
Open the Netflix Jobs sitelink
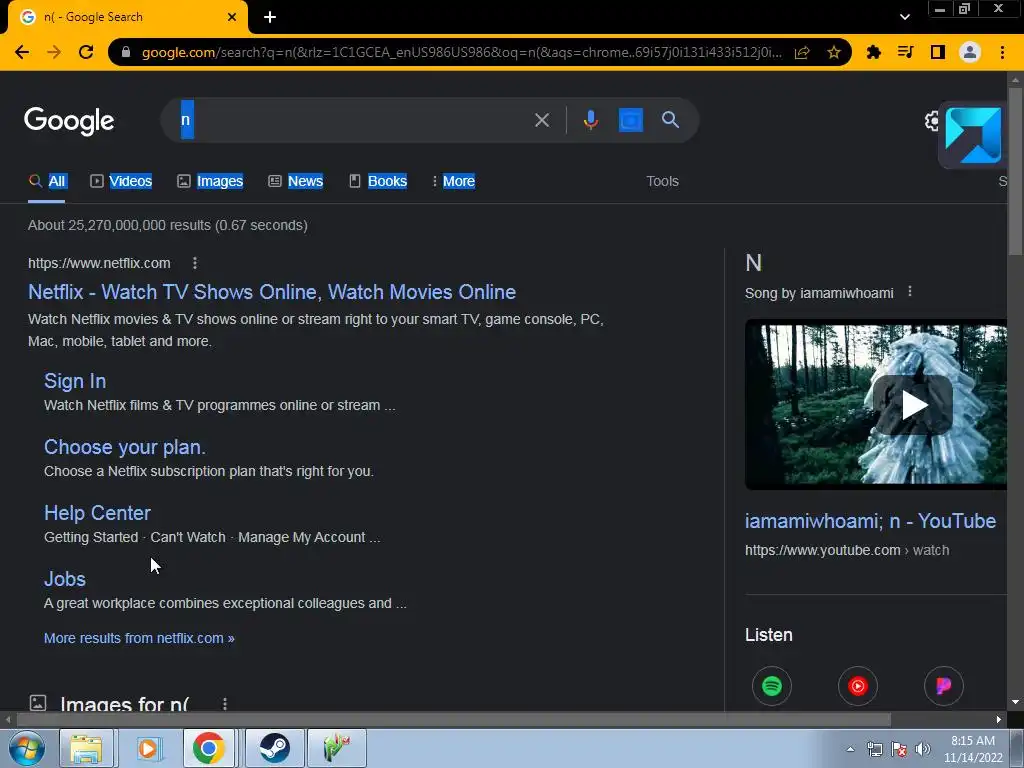tap(65, 579)
